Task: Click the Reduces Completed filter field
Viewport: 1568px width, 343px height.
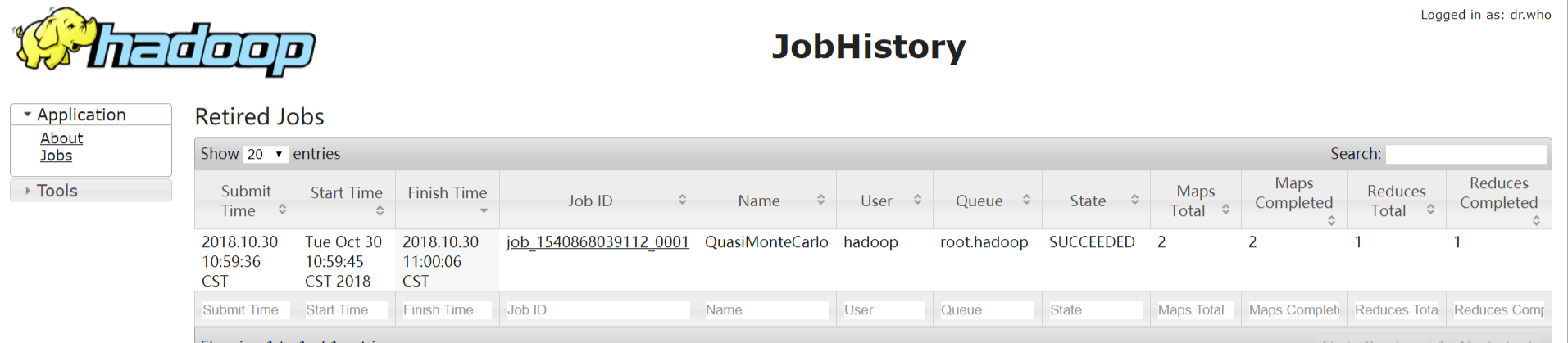Action: pos(1498,310)
